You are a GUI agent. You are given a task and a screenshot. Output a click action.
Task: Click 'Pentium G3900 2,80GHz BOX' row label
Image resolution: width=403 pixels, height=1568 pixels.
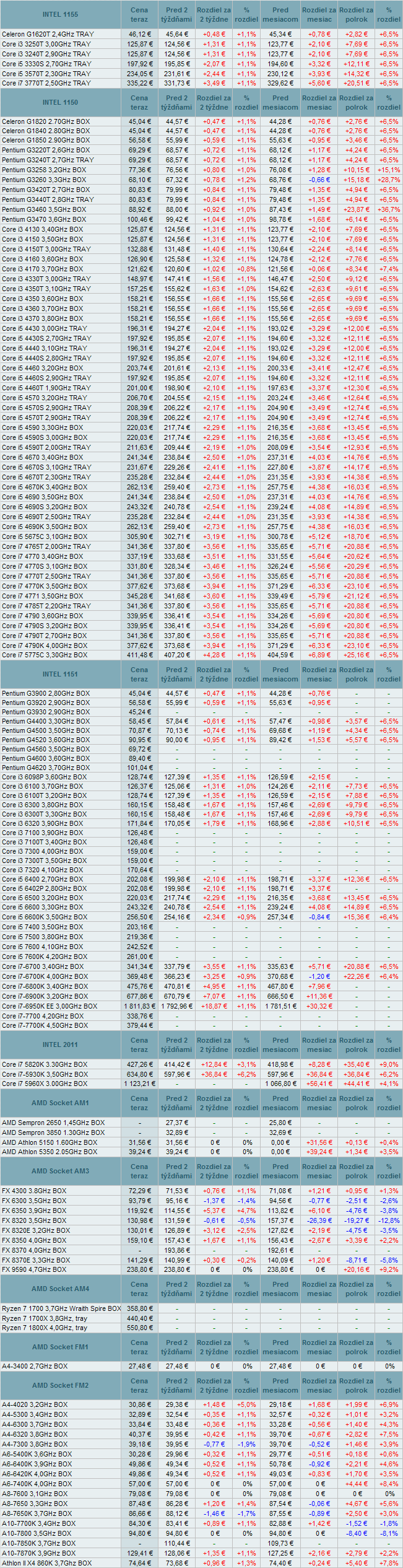(46, 693)
